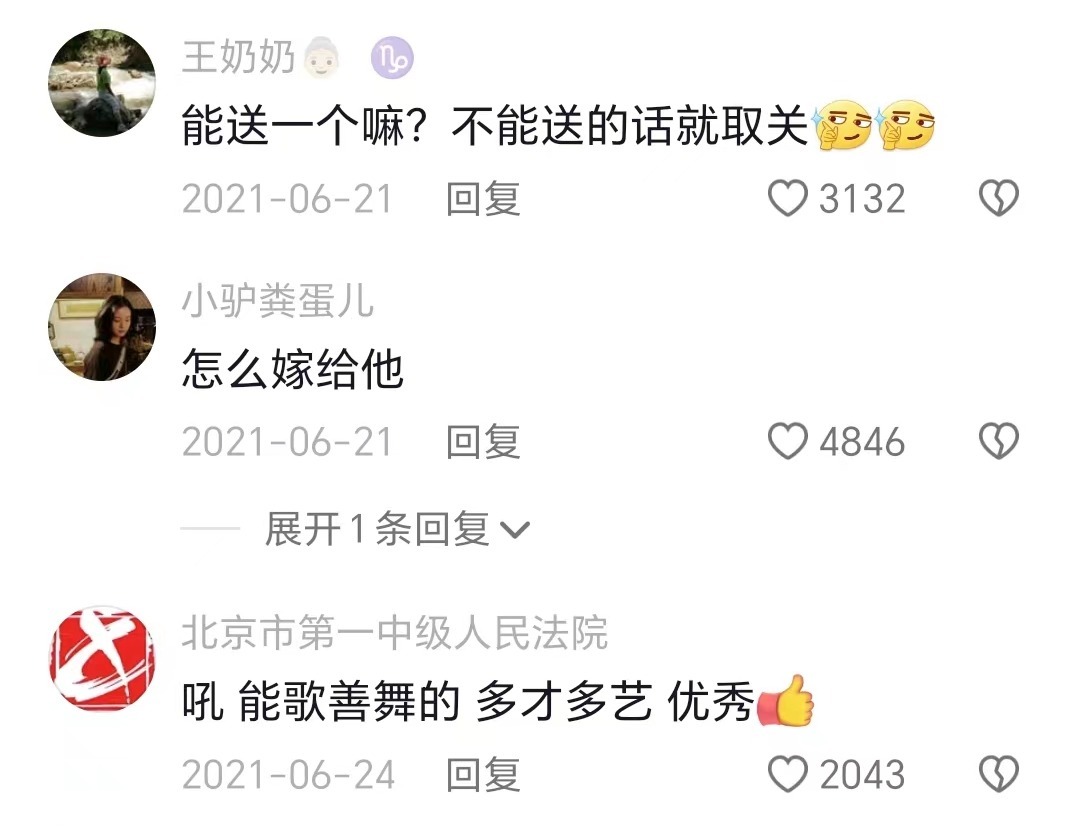Open 小驴粪蛋儿's profile avatar

pyautogui.click(x=102, y=327)
